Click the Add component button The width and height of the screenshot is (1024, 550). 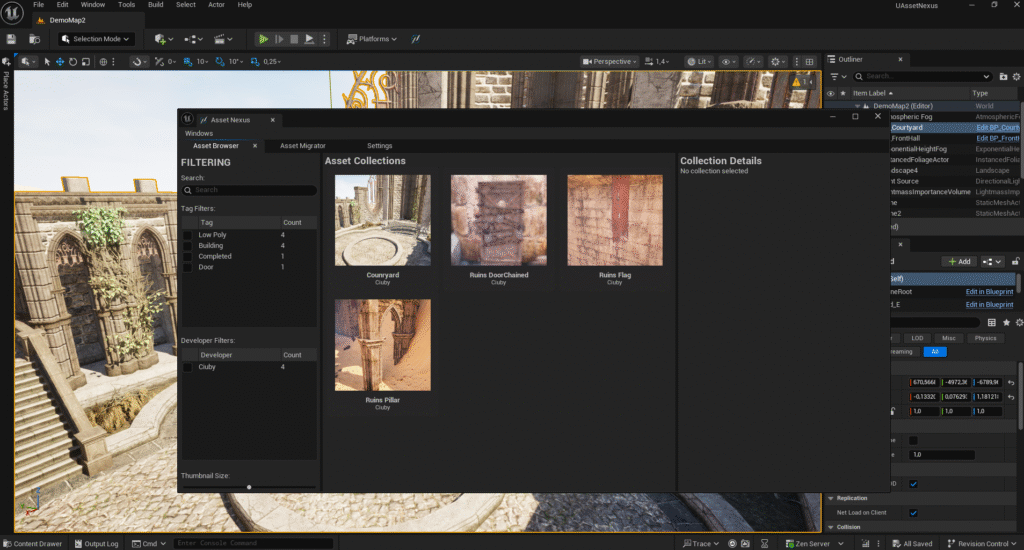pos(958,261)
